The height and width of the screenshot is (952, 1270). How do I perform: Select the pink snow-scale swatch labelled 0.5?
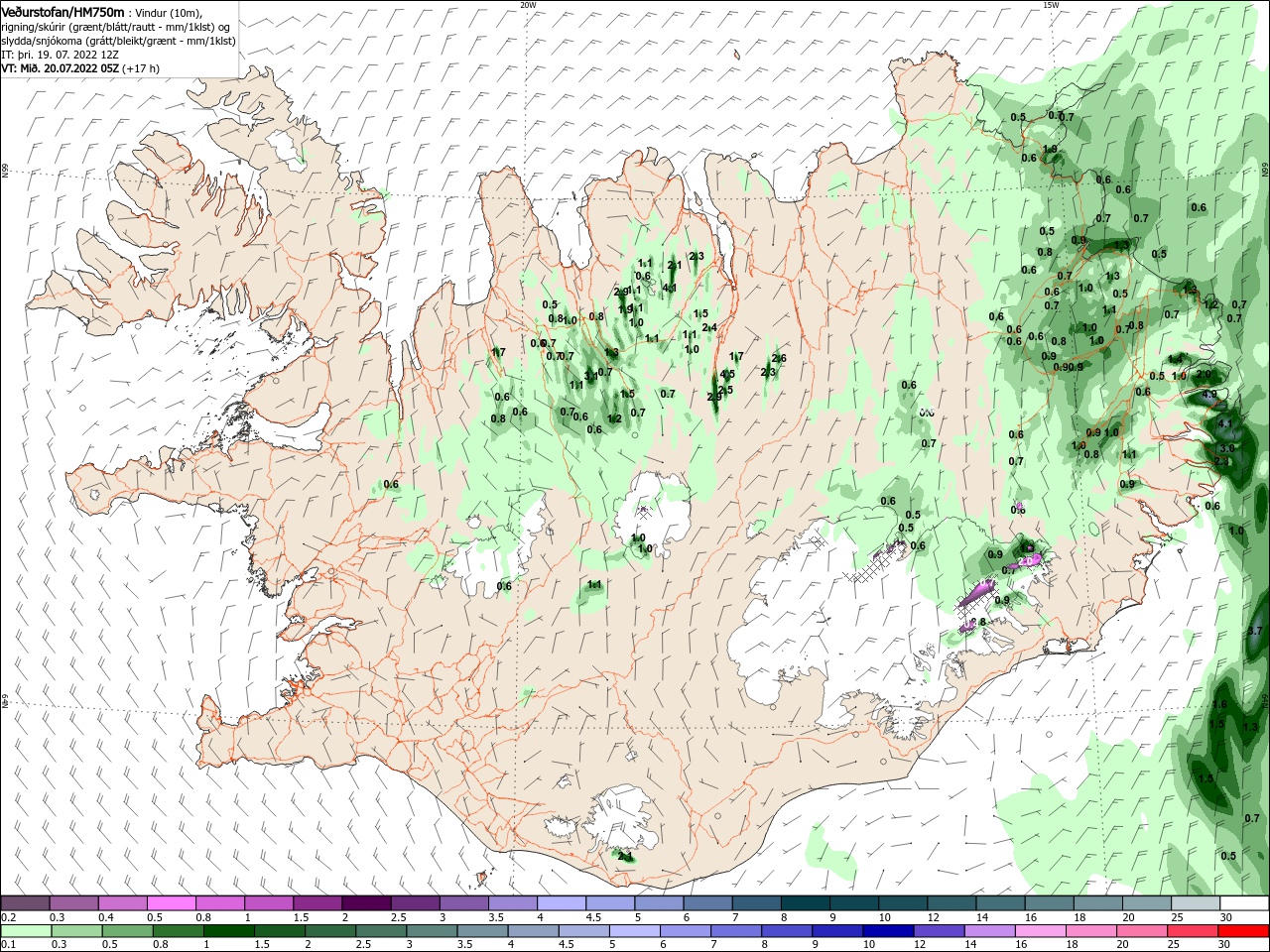[x=171, y=903]
